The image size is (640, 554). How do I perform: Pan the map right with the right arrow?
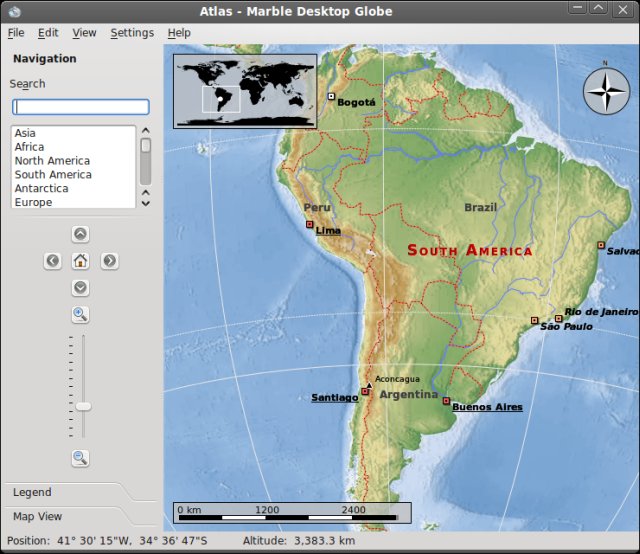[x=109, y=260]
